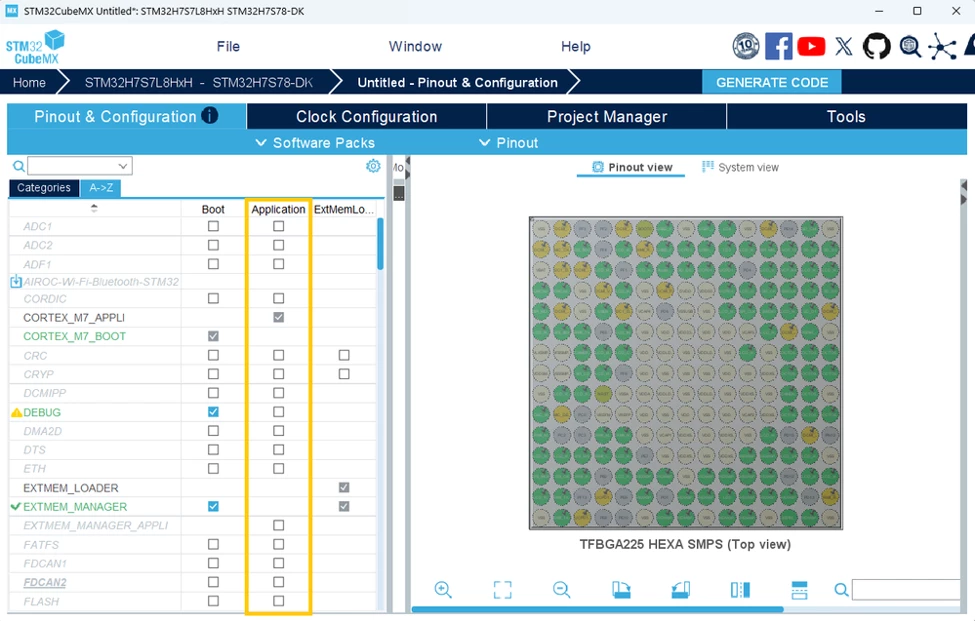Uncheck DEBUG in the Boot column
The image size is (975, 621).
[x=213, y=412]
